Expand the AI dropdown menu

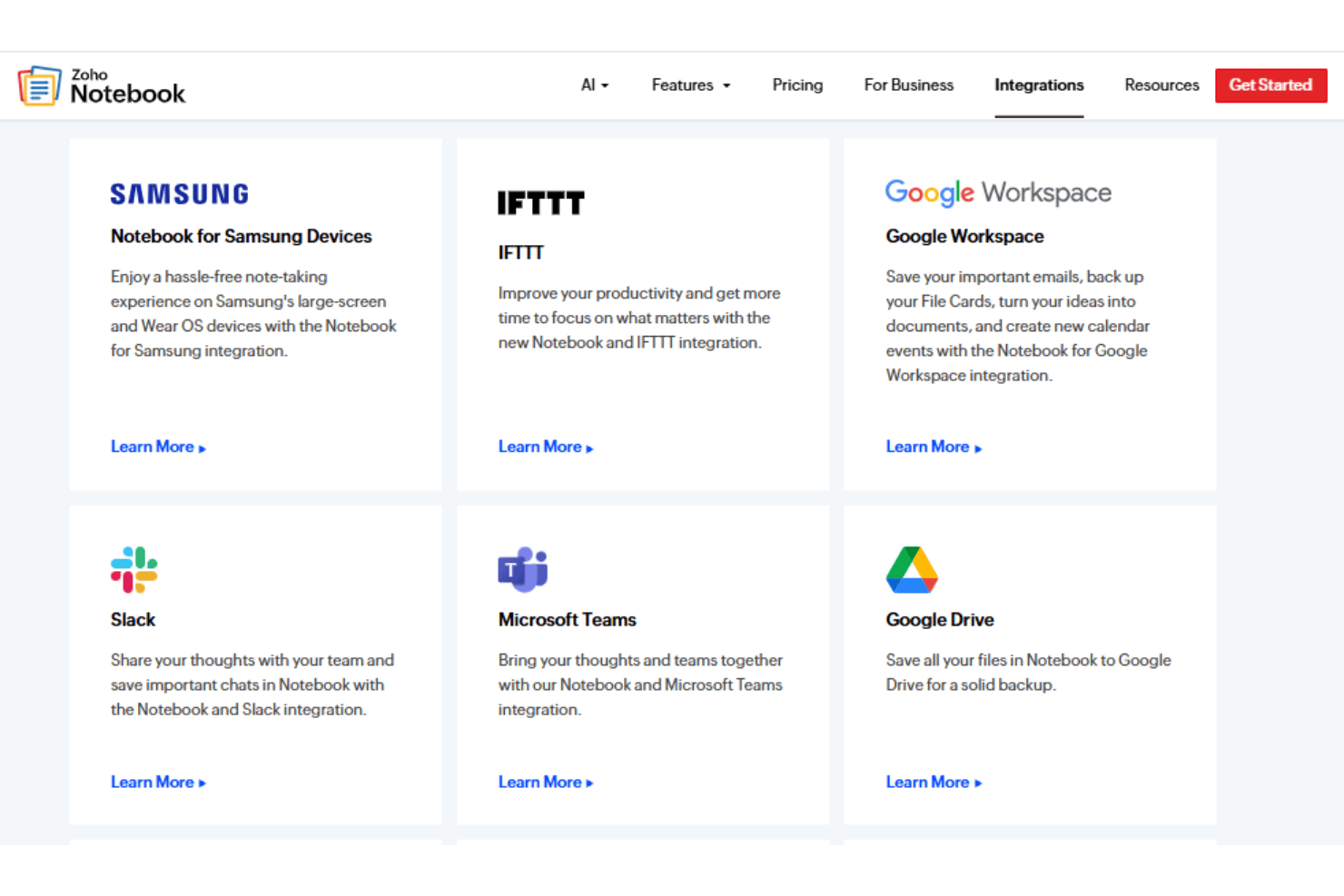(x=595, y=84)
